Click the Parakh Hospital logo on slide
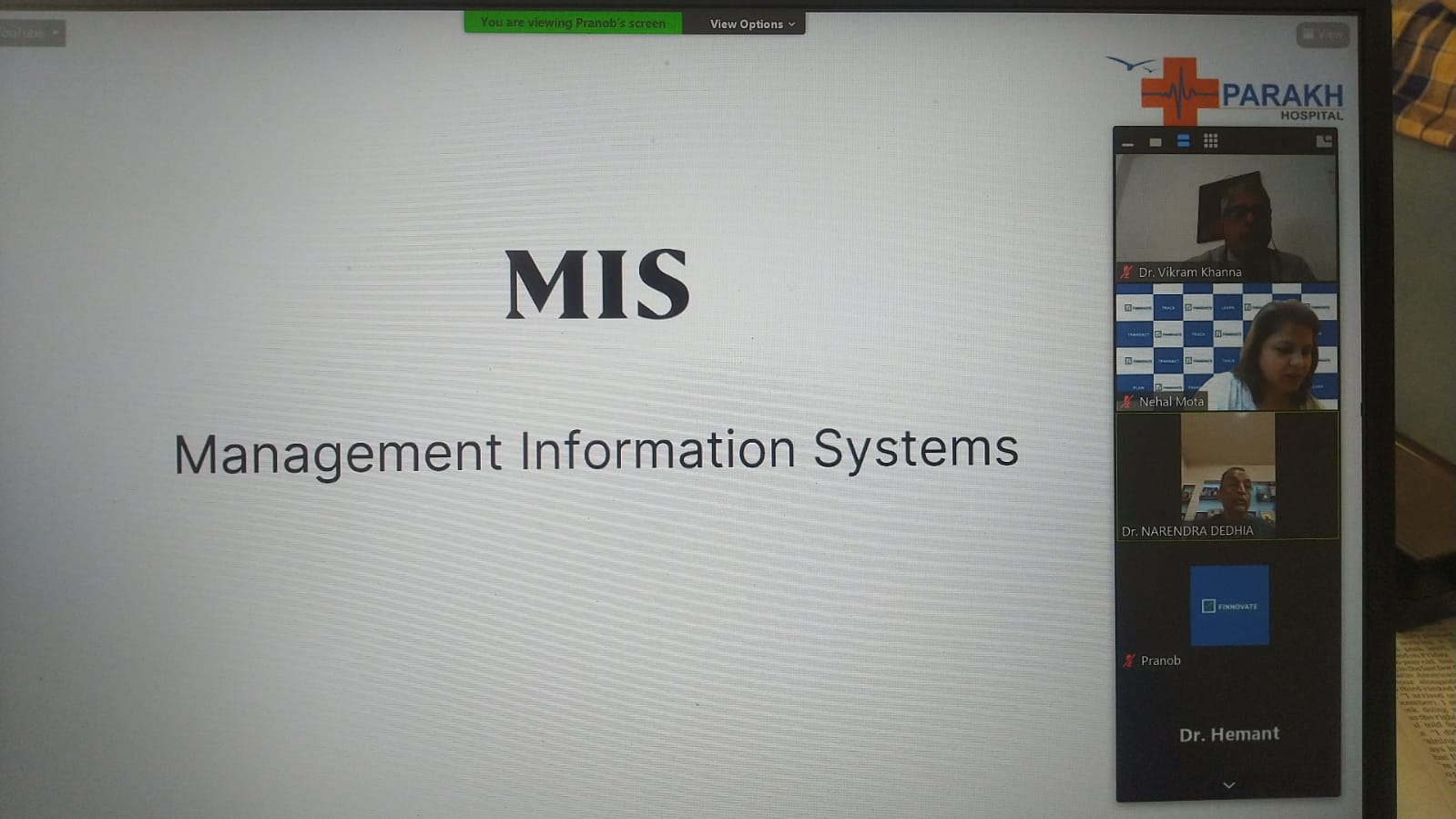 coord(1226,90)
